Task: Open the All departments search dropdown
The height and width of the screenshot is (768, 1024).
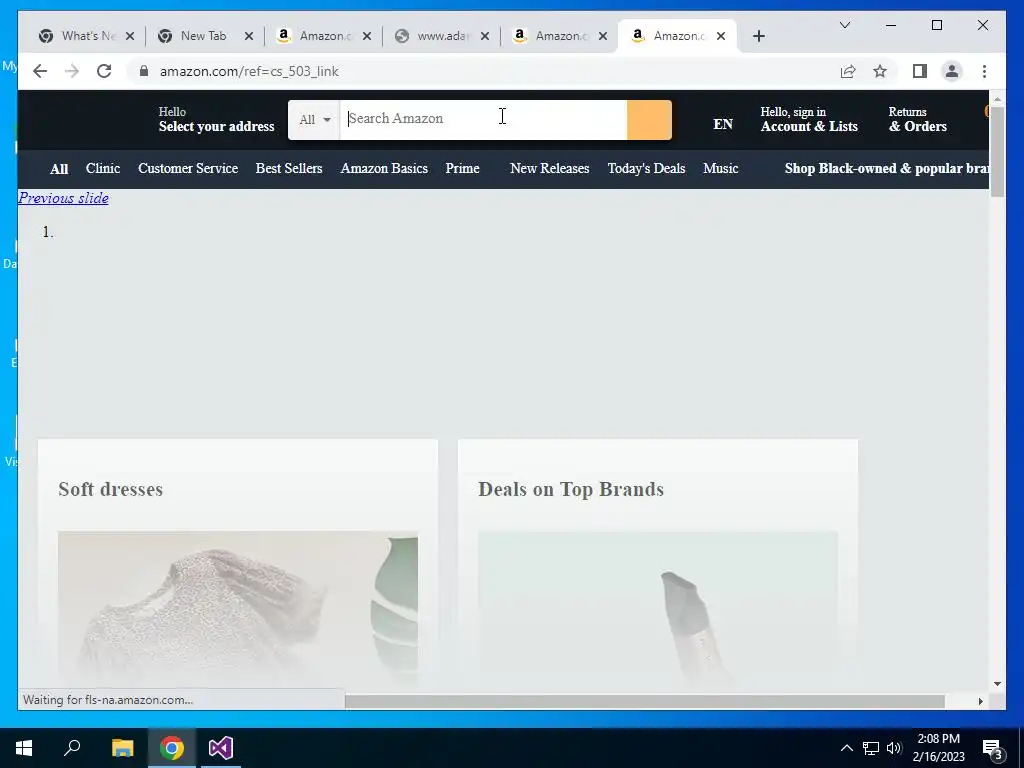Action: click(x=314, y=120)
